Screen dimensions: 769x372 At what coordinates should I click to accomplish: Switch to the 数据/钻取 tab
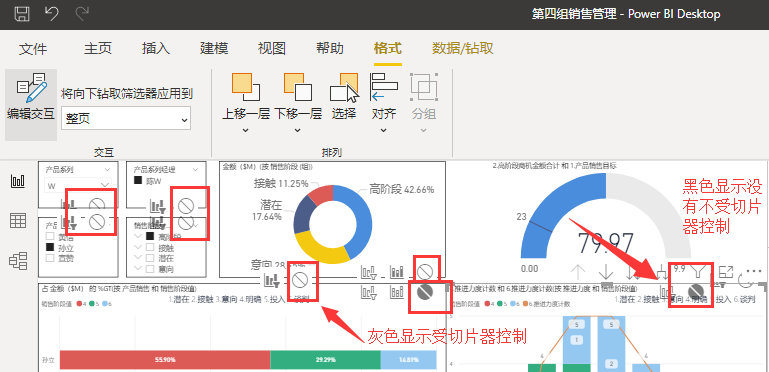462,49
